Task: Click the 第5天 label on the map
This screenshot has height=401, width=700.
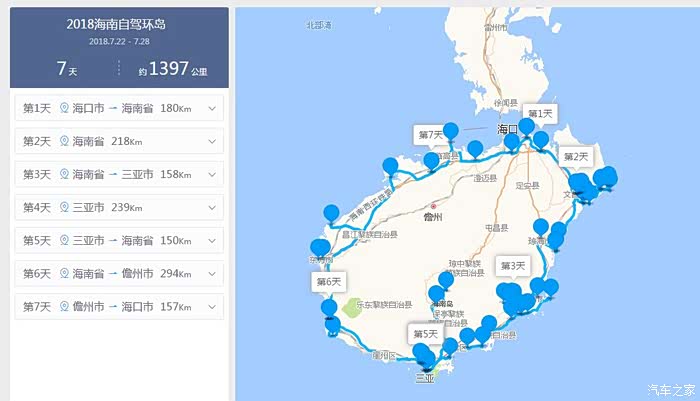Action: [x=425, y=334]
